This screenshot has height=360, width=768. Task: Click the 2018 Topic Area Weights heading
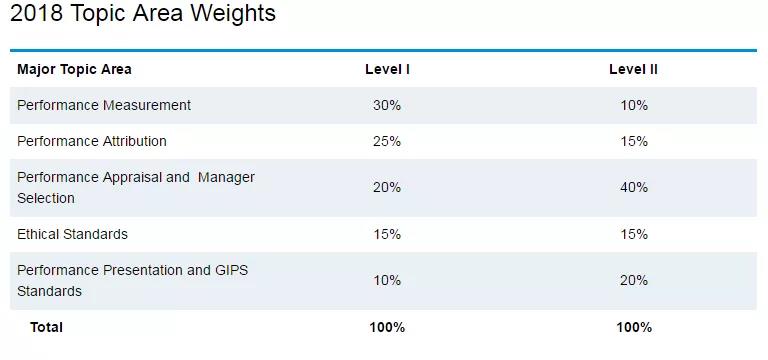click(143, 13)
